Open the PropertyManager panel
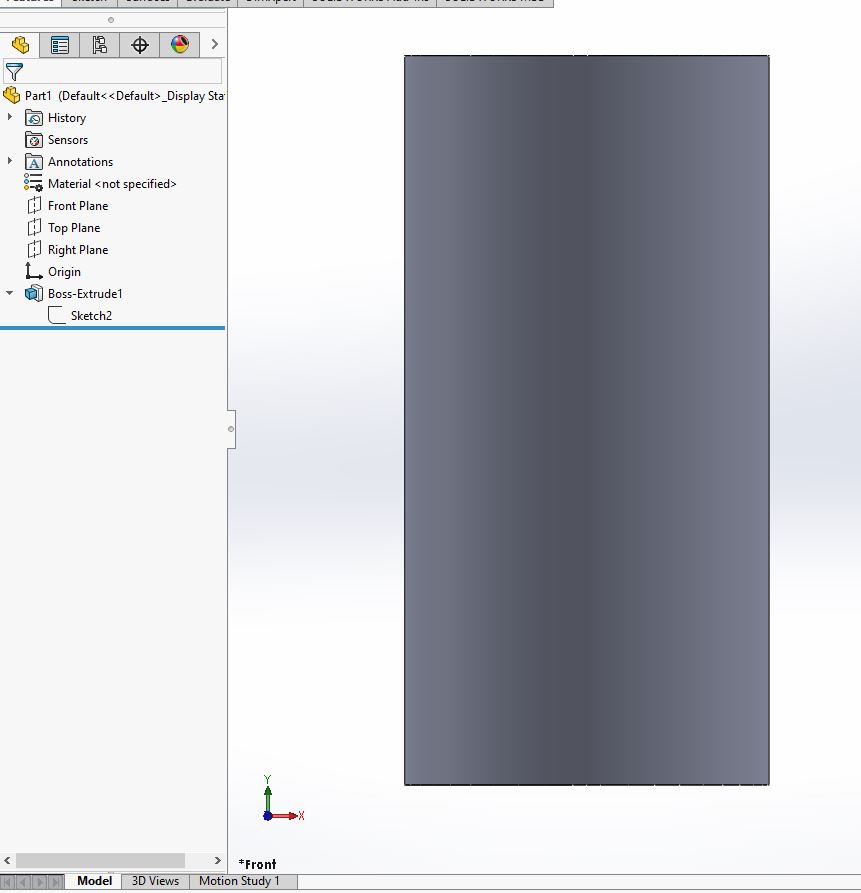Image resolution: width=861 pixels, height=893 pixels. (x=58, y=44)
